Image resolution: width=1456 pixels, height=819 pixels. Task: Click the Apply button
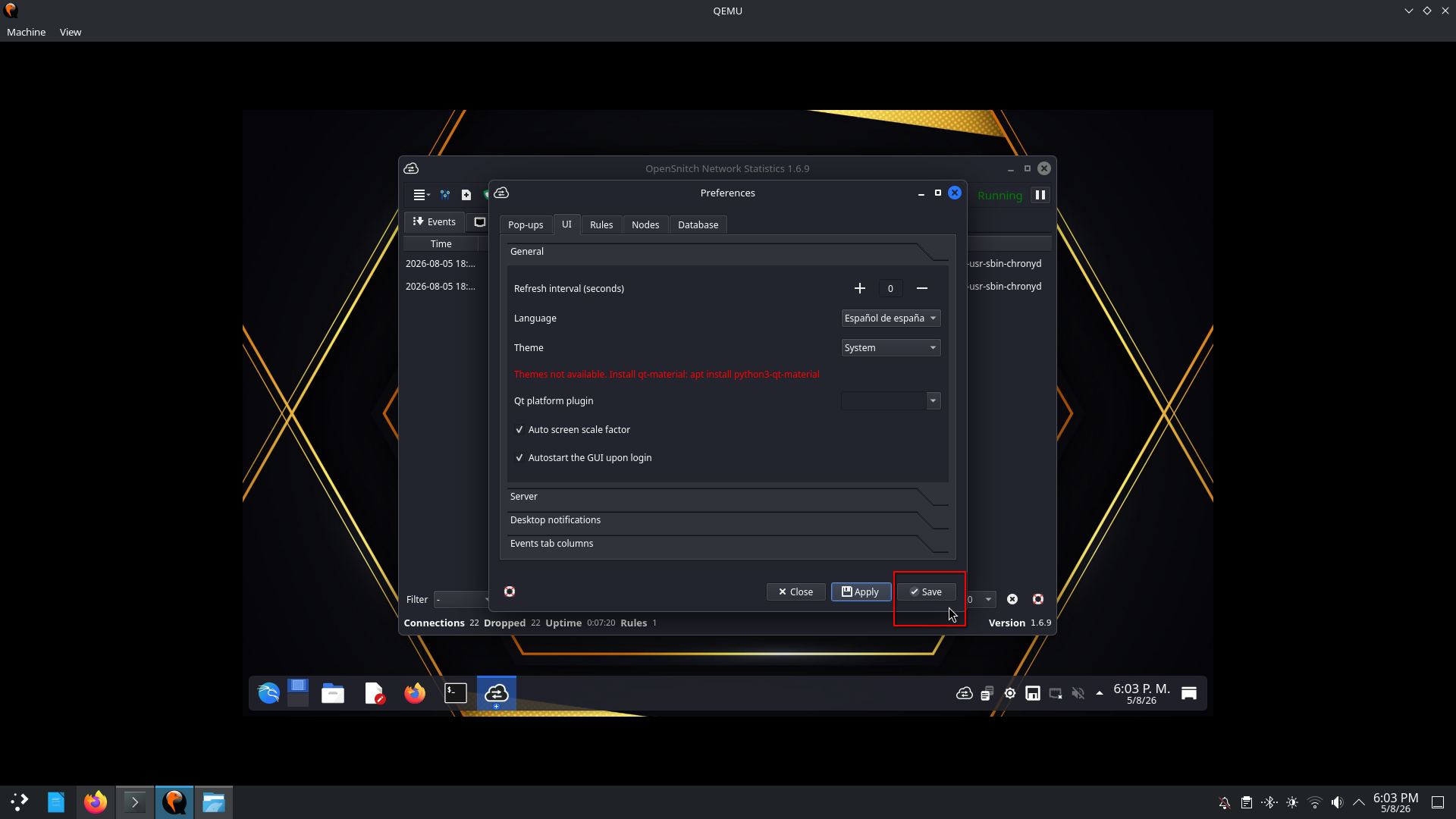[861, 591]
